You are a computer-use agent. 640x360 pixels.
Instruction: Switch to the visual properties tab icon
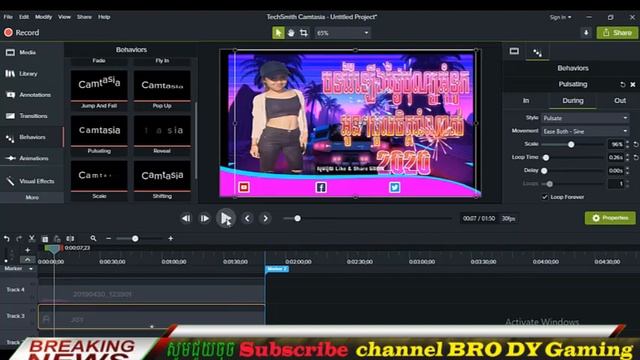[x=514, y=51]
